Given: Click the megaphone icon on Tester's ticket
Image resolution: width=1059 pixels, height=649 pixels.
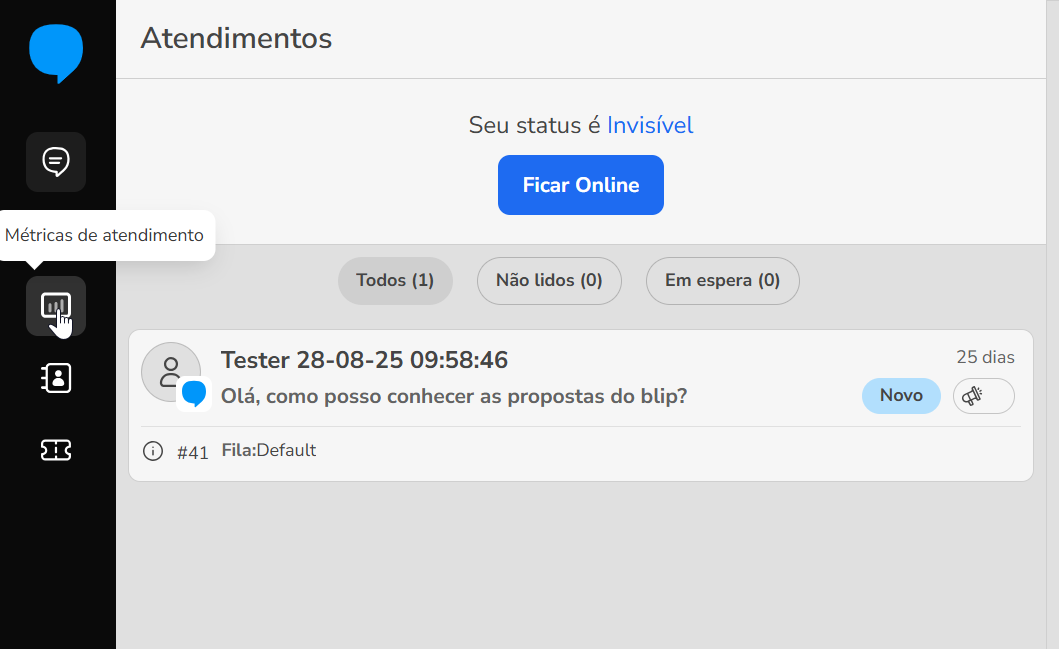Looking at the screenshot, I should tap(983, 396).
